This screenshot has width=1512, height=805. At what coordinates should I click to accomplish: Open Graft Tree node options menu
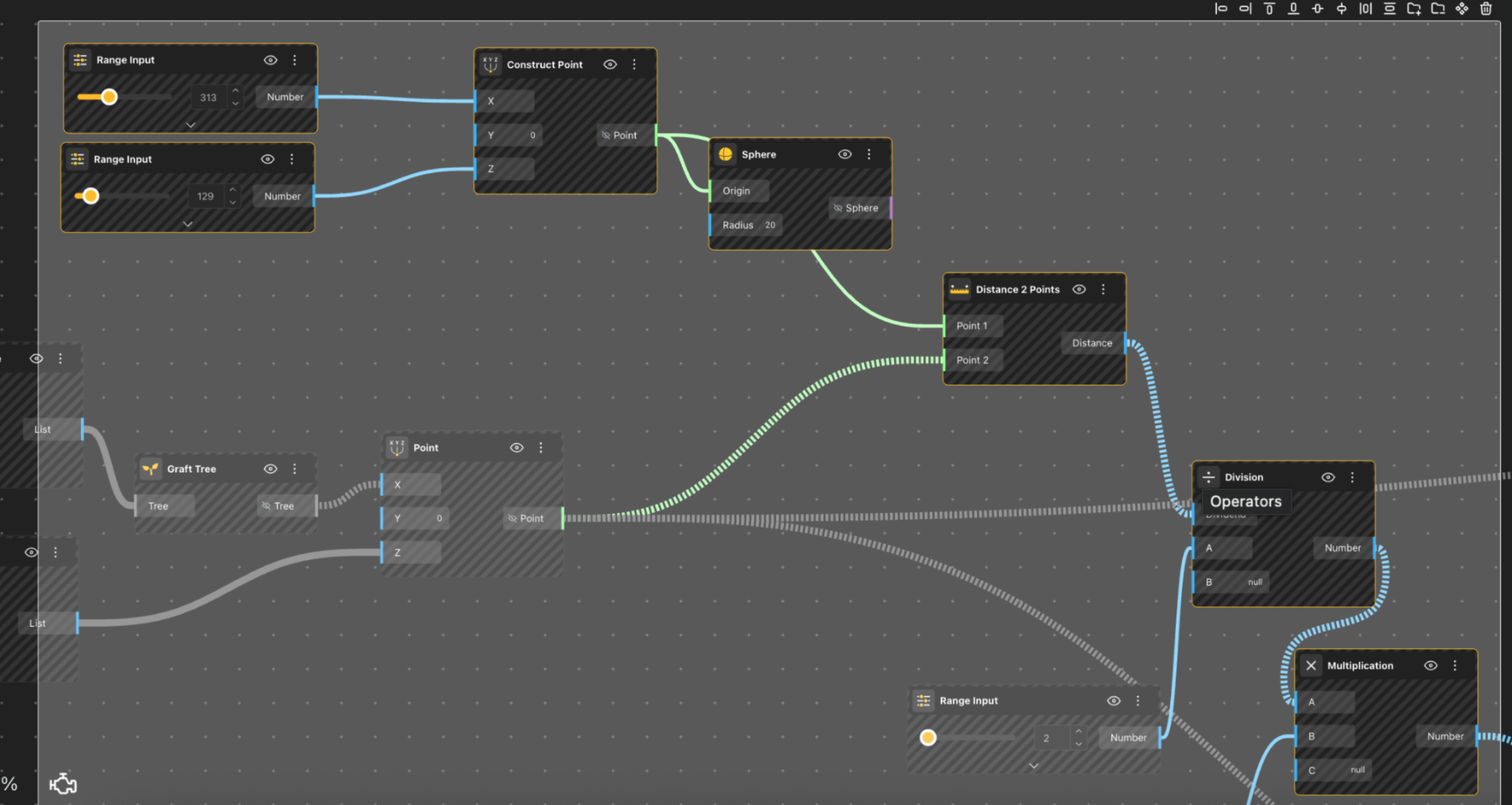(x=295, y=469)
